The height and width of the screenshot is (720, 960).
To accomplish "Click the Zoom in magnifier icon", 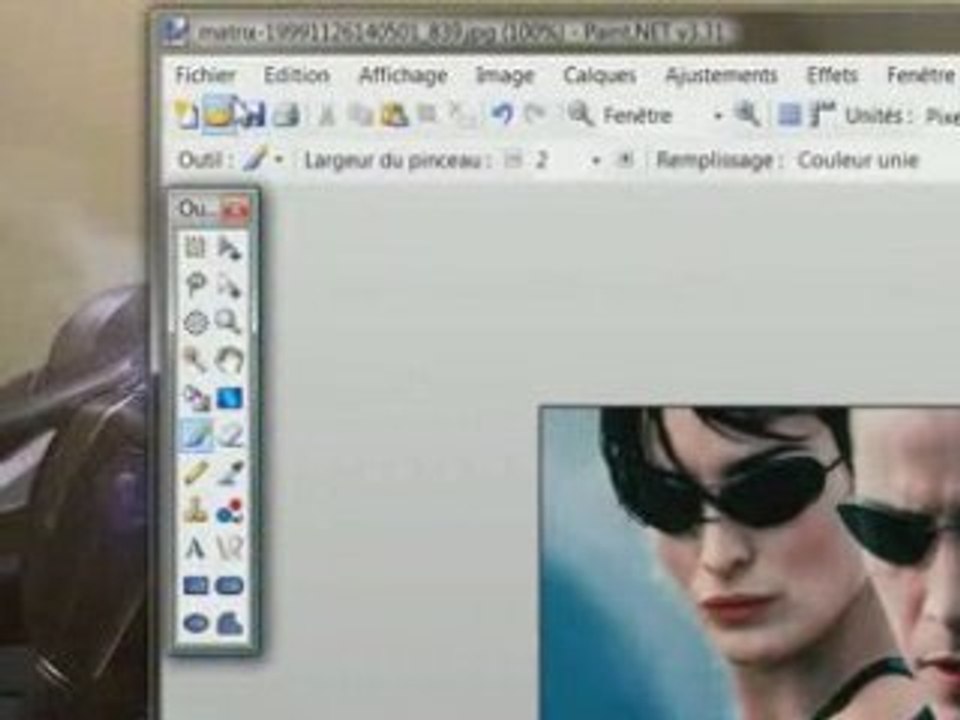I will coord(747,114).
